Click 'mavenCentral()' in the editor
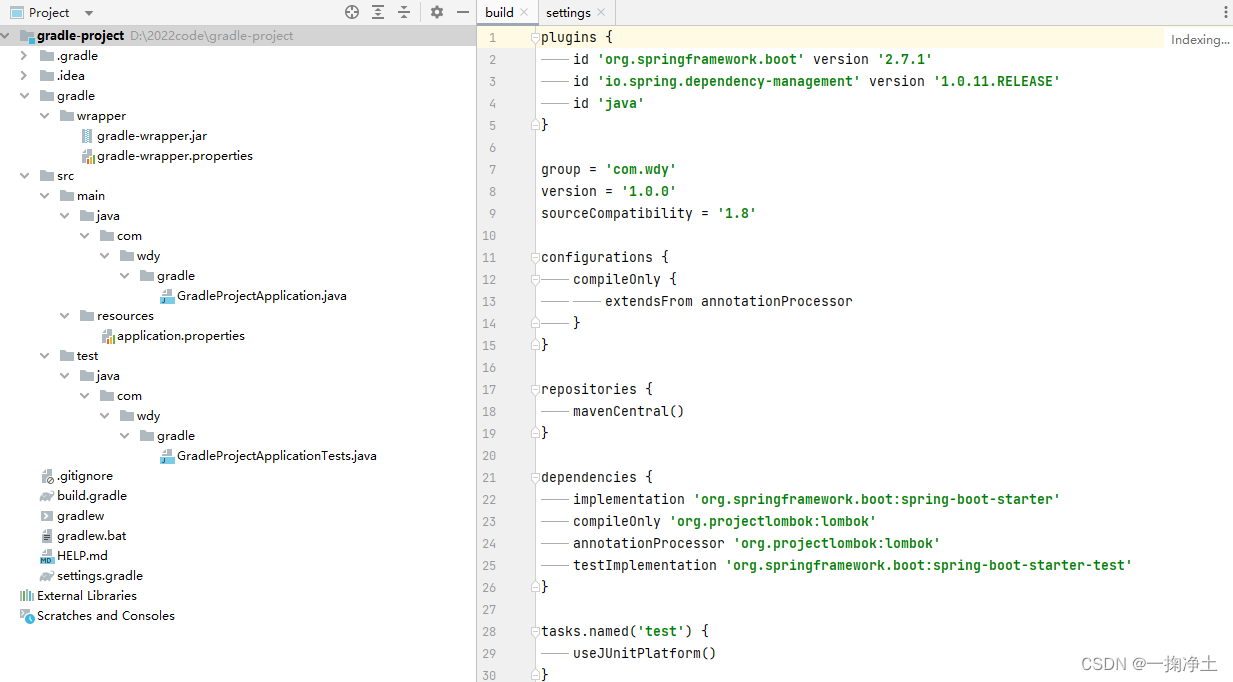The image size is (1233, 682). pyautogui.click(x=628, y=411)
